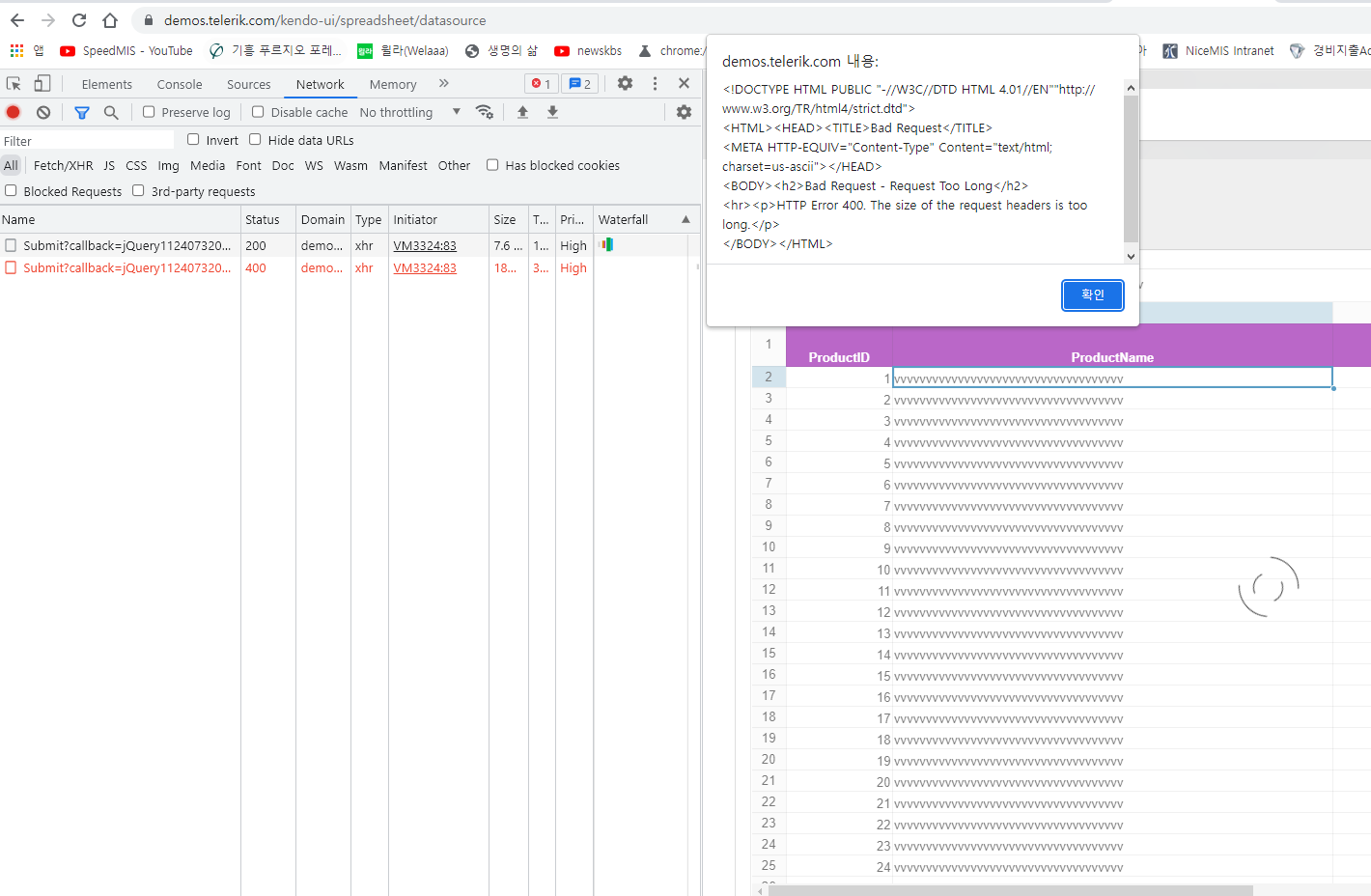Open network search with the magnifier icon

(111, 112)
